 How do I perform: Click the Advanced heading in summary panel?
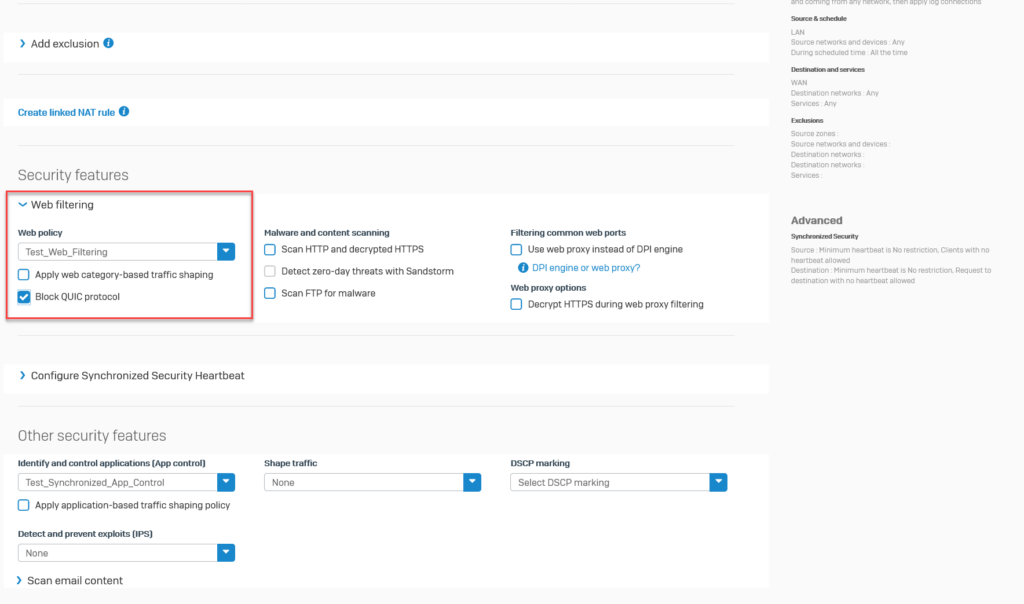coord(816,221)
